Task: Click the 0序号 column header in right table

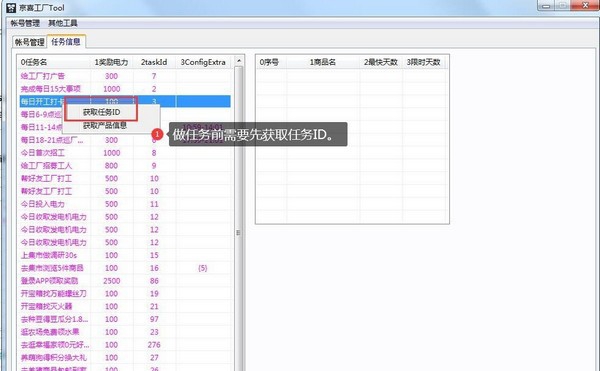Action: coord(271,62)
